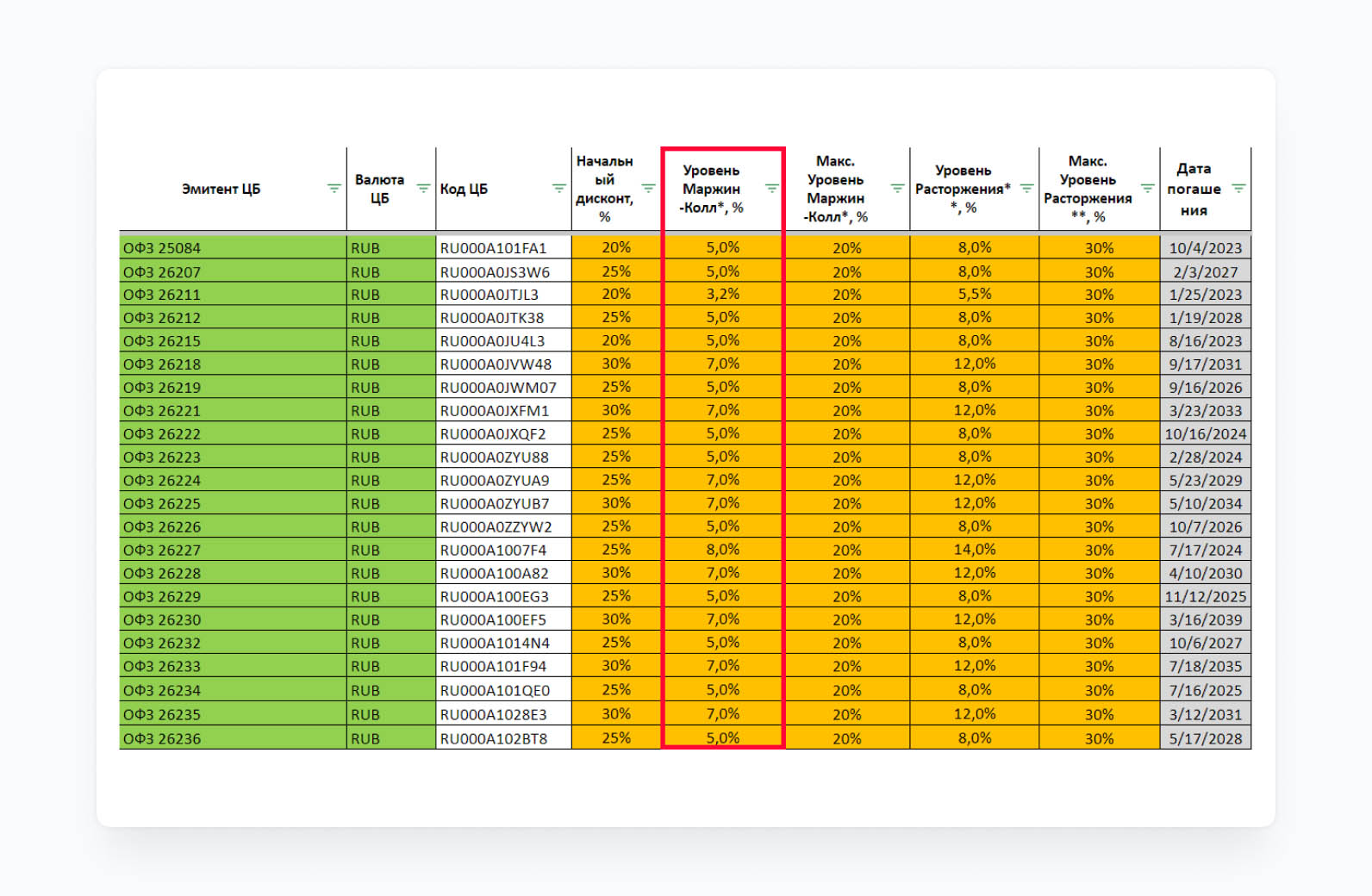Click RUB currency cell for ОФЗ 26218
Image resolution: width=1372 pixels, height=896 pixels.
pos(390,364)
